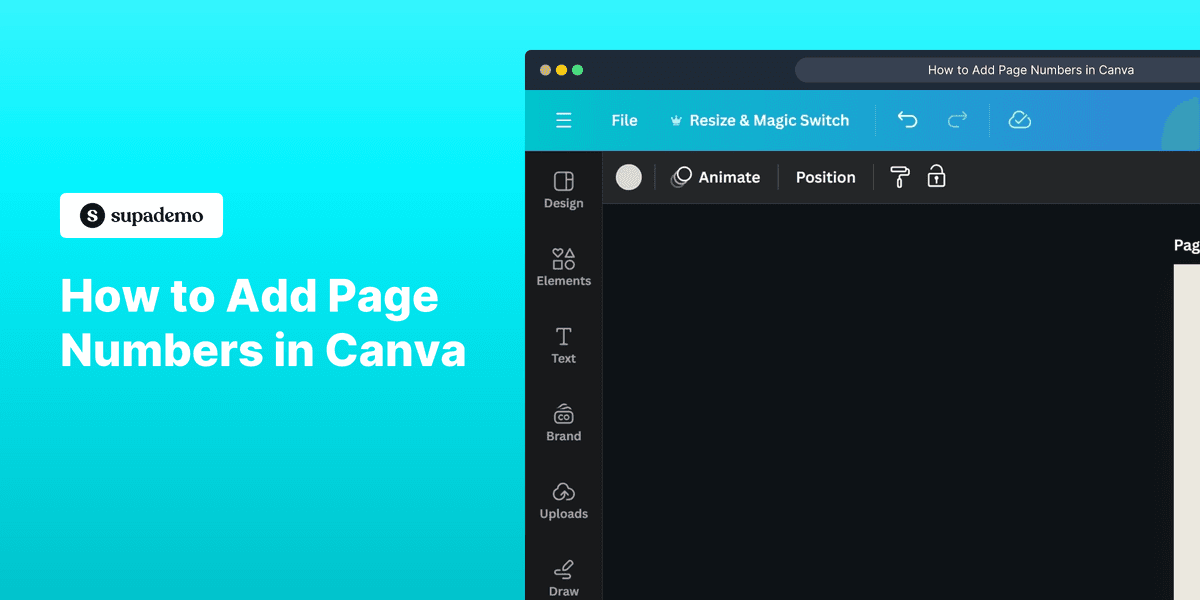
Task: Open the Animate options
Action: (x=717, y=176)
